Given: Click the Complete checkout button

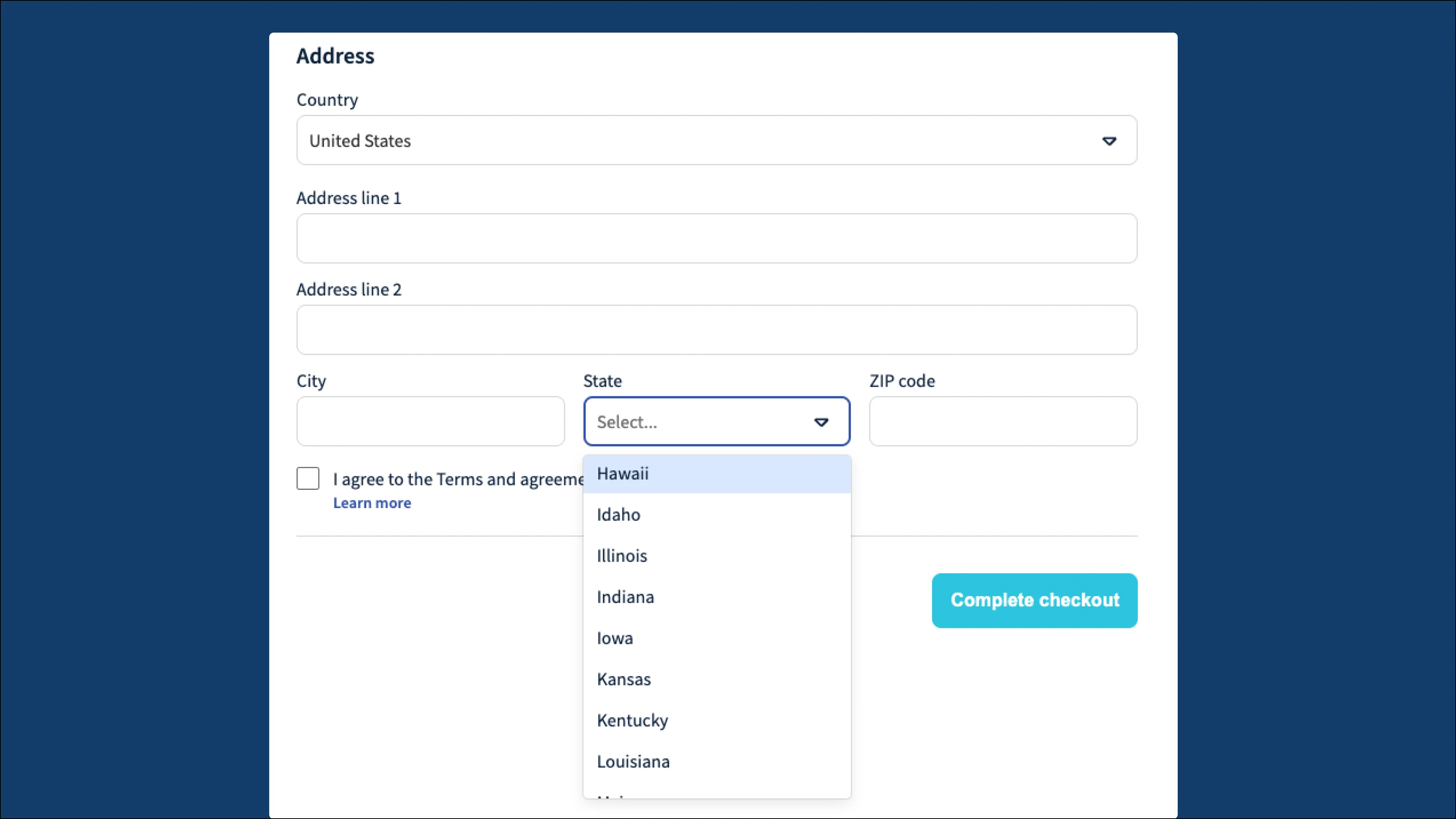Looking at the screenshot, I should point(1034,600).
